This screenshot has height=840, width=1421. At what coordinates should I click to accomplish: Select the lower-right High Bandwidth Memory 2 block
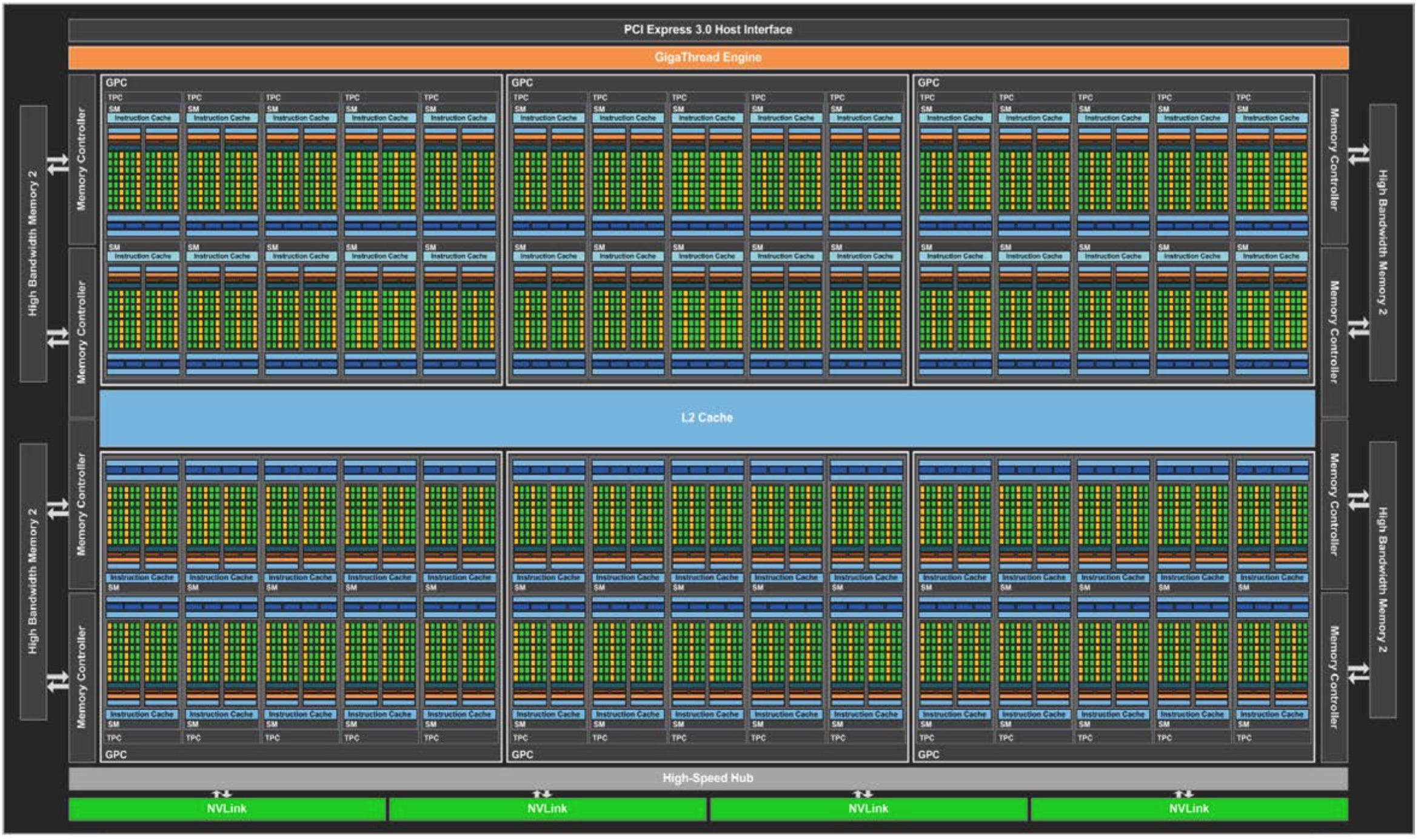1383,580
